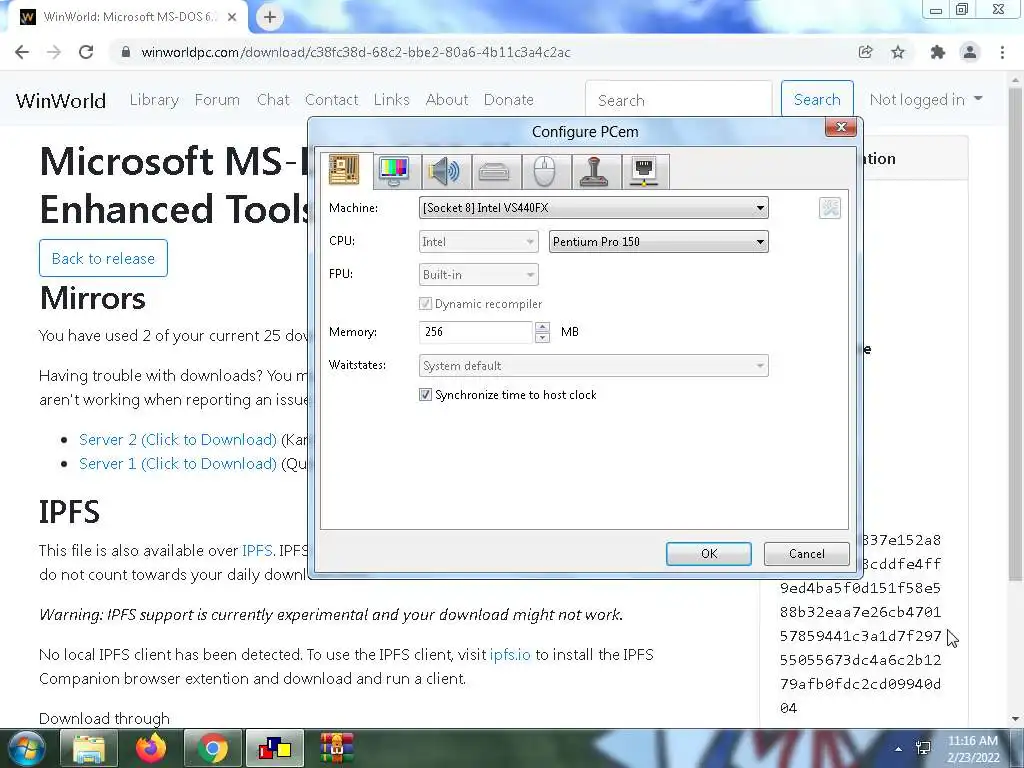
Task: Open the Waitstates System default dropdown
Action: click(594, 366)
